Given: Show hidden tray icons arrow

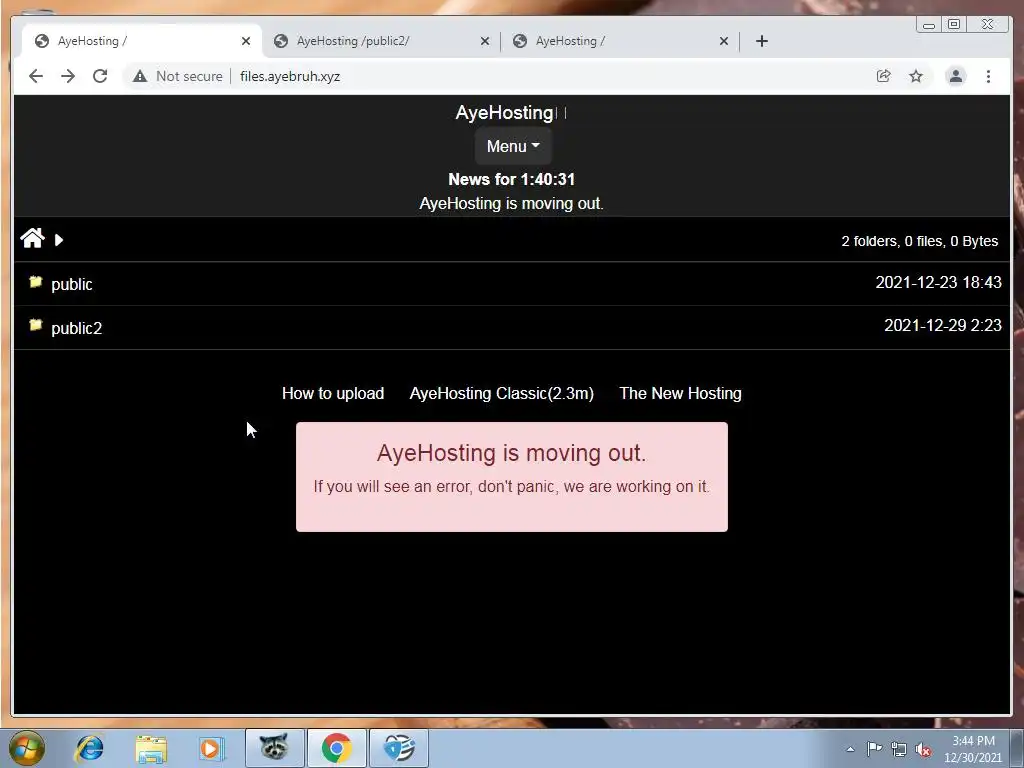Looking at the screenshot, I should 850,750.
